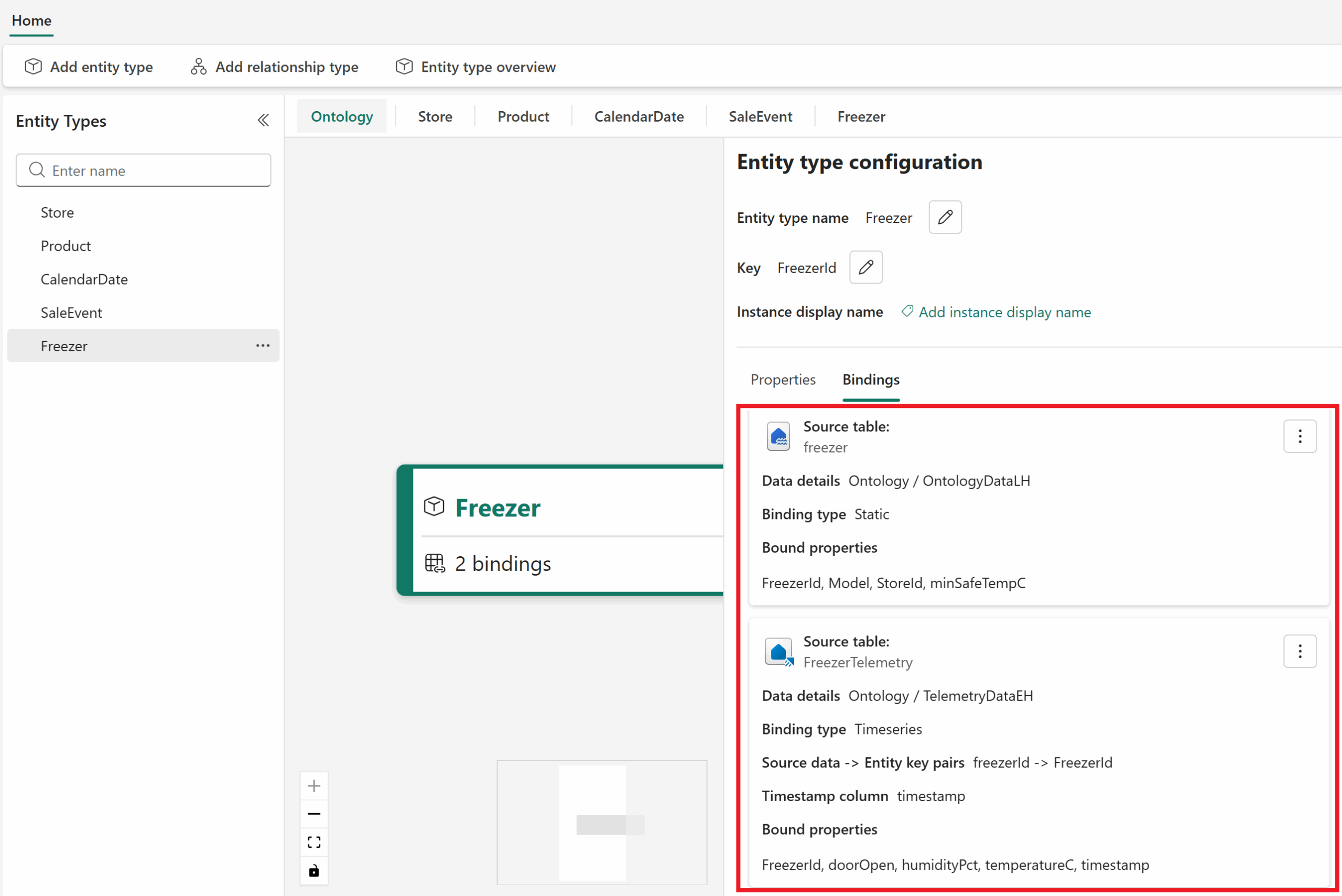Toggle the canvas lock icon

click(x=313, y=871)
